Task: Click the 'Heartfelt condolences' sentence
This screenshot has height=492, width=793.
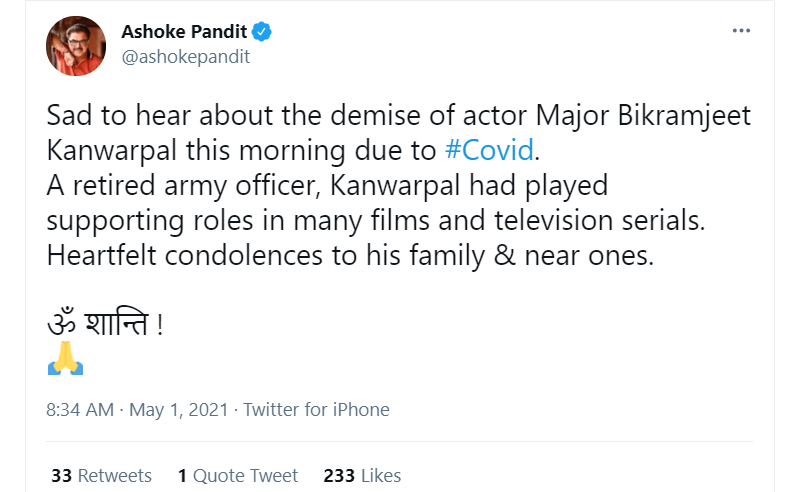Action: pyautogui.click(x=350, y=256)
